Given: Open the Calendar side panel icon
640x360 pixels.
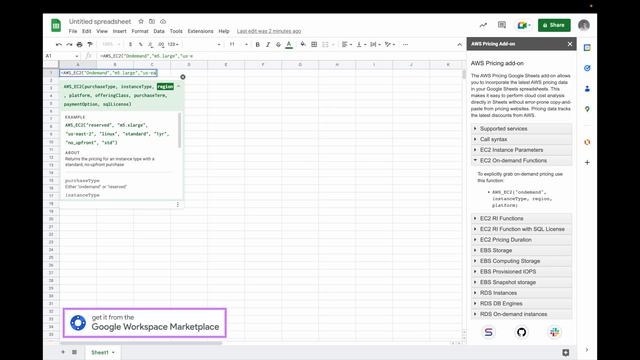Looking at the screenshot, I should [x=587, y=48].
